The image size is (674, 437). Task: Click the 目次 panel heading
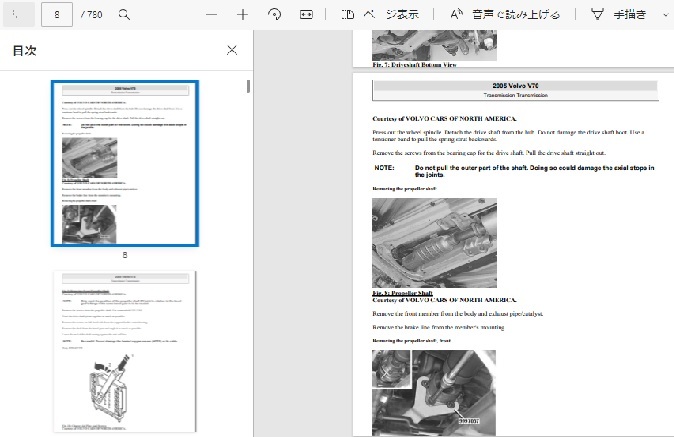(25, 51)
